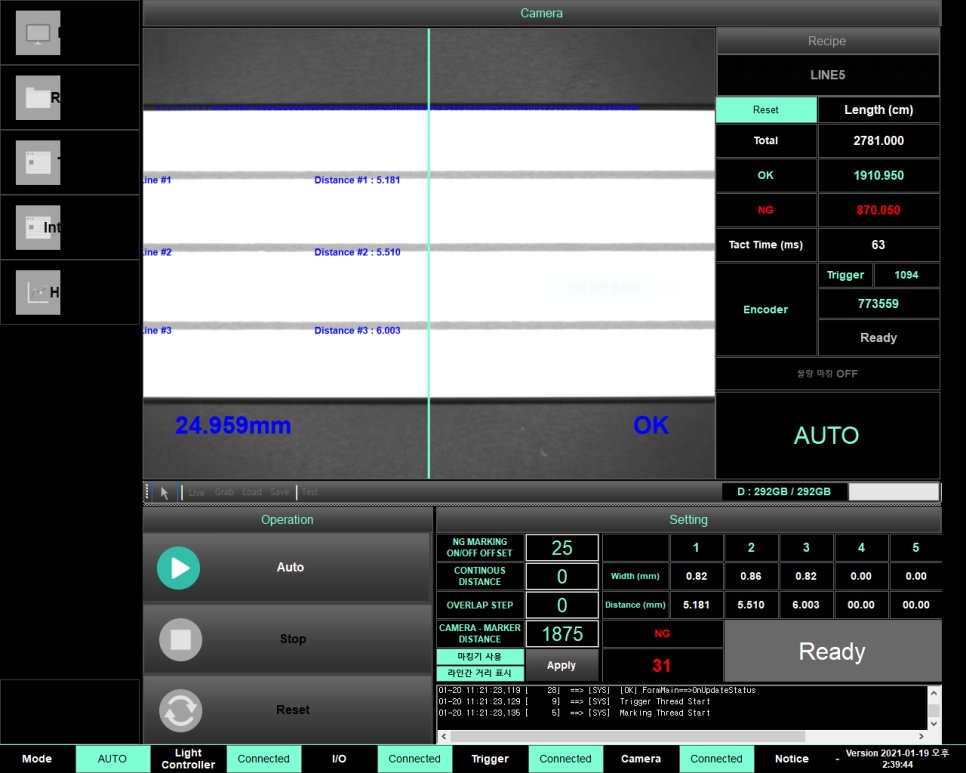Click Load in the camera toolbar
Image resolution: width=966 pixels, height=773 pixels.
(252, 492)
